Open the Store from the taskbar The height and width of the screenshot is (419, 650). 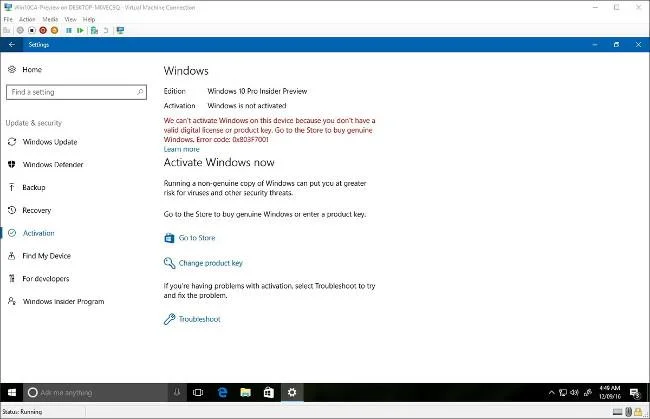click(269, 392)
